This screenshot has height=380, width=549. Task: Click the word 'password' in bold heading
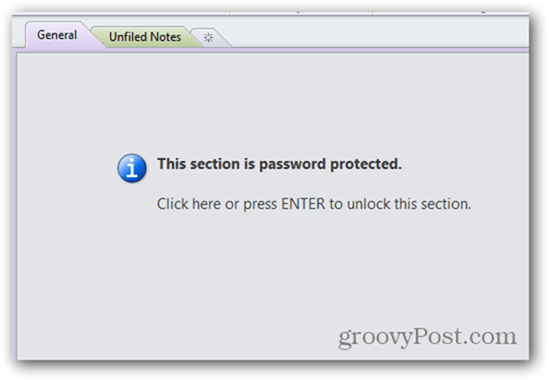[292, 164]
